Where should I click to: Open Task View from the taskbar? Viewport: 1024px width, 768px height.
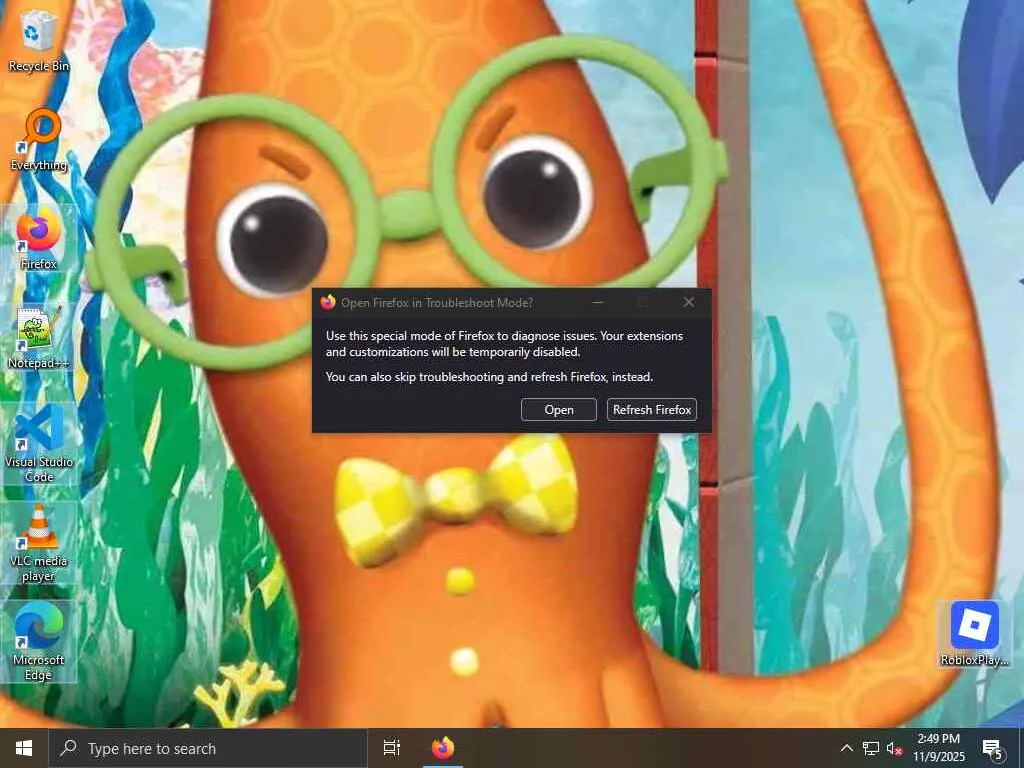392,748
